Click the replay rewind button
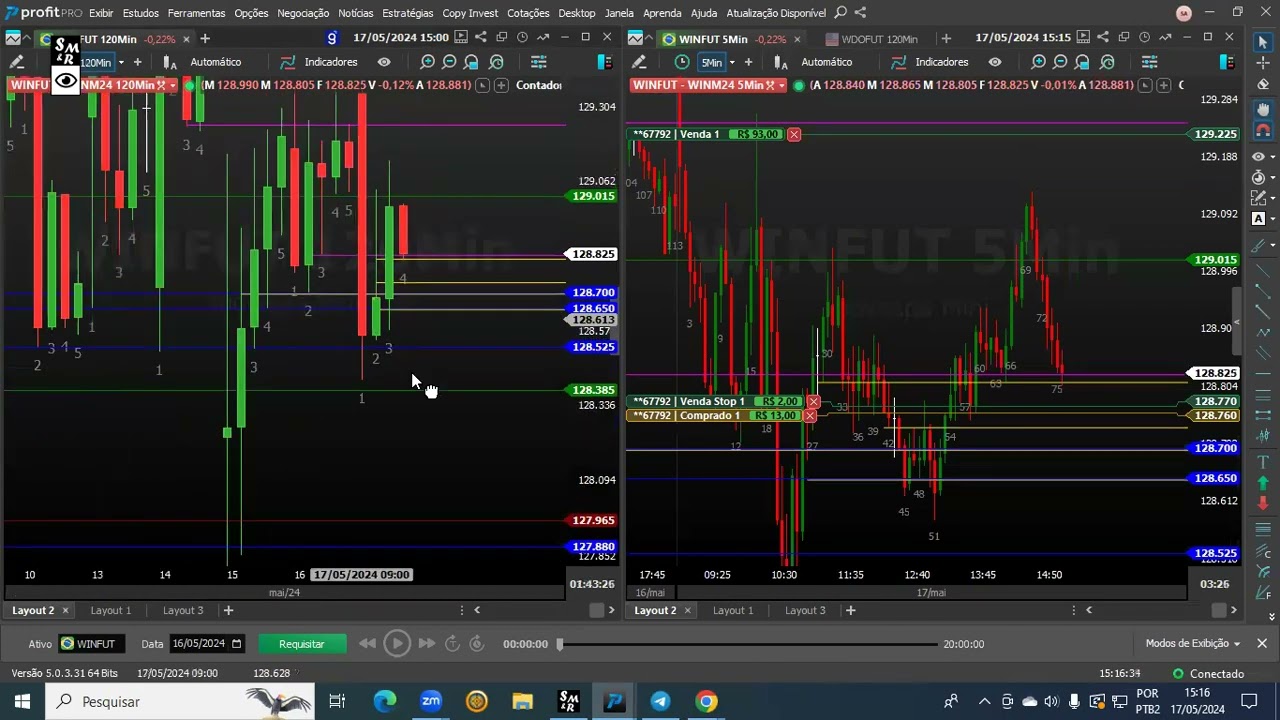Image resolution: width=1280 pixels, height=720 pixels. coord(367,644)
